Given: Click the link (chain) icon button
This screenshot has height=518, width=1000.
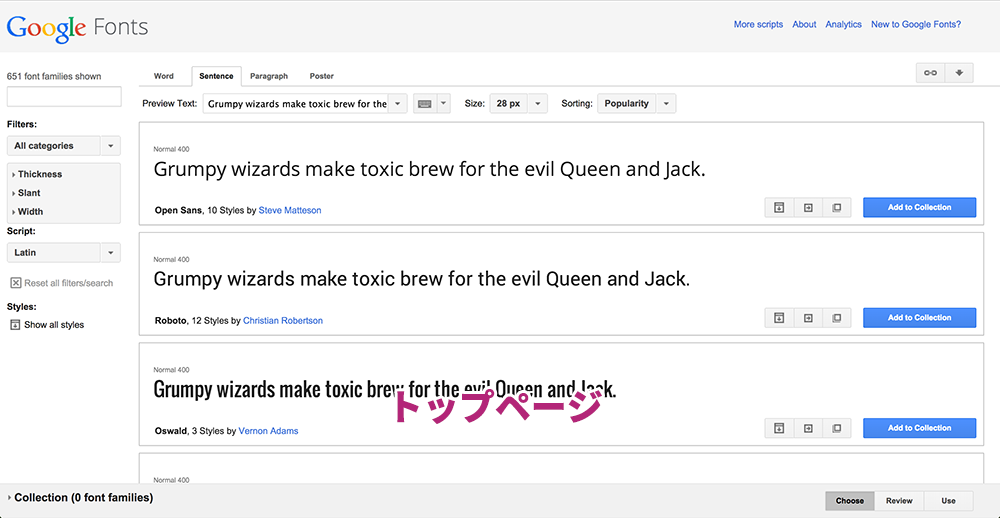Looking at the screenshot, I should click(930, 73).
